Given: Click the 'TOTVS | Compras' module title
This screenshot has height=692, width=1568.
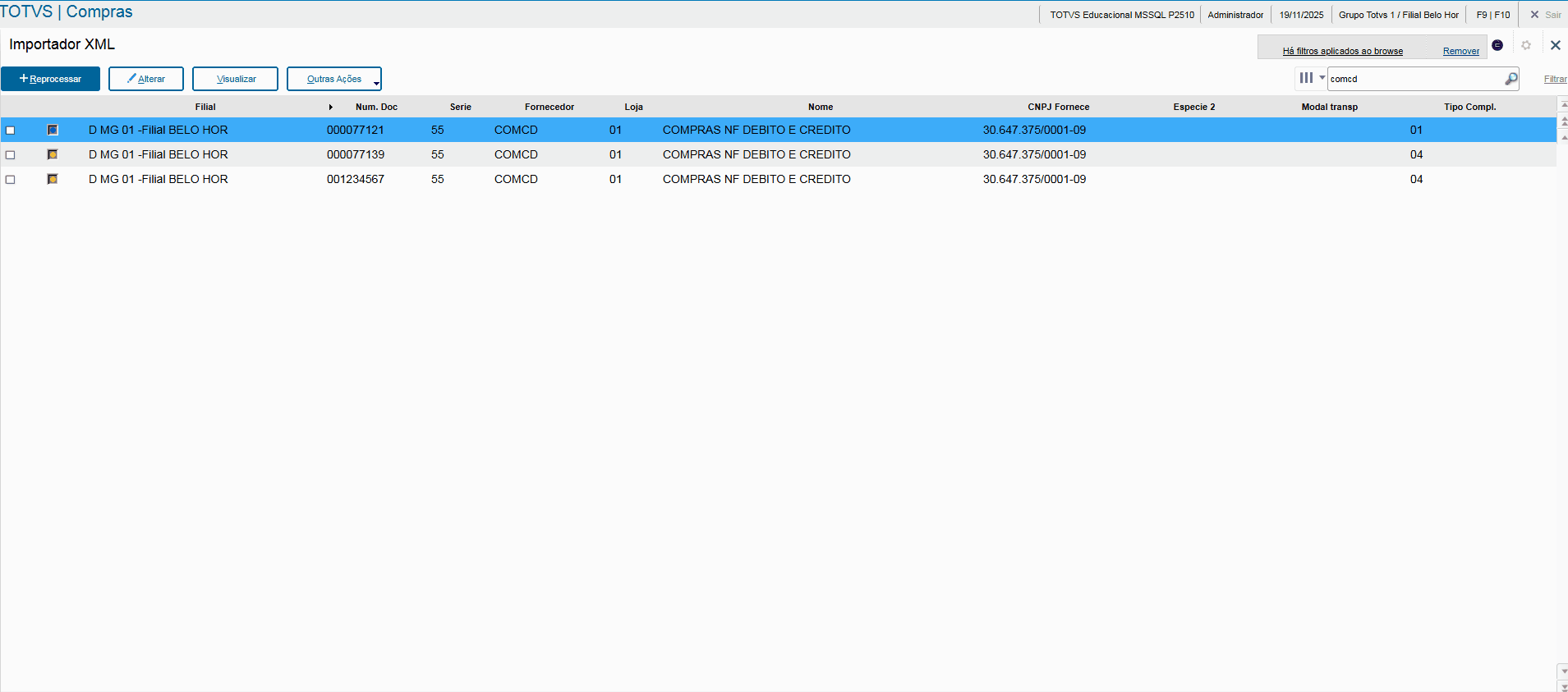Looking at the screenshot, I should (67, 11).
